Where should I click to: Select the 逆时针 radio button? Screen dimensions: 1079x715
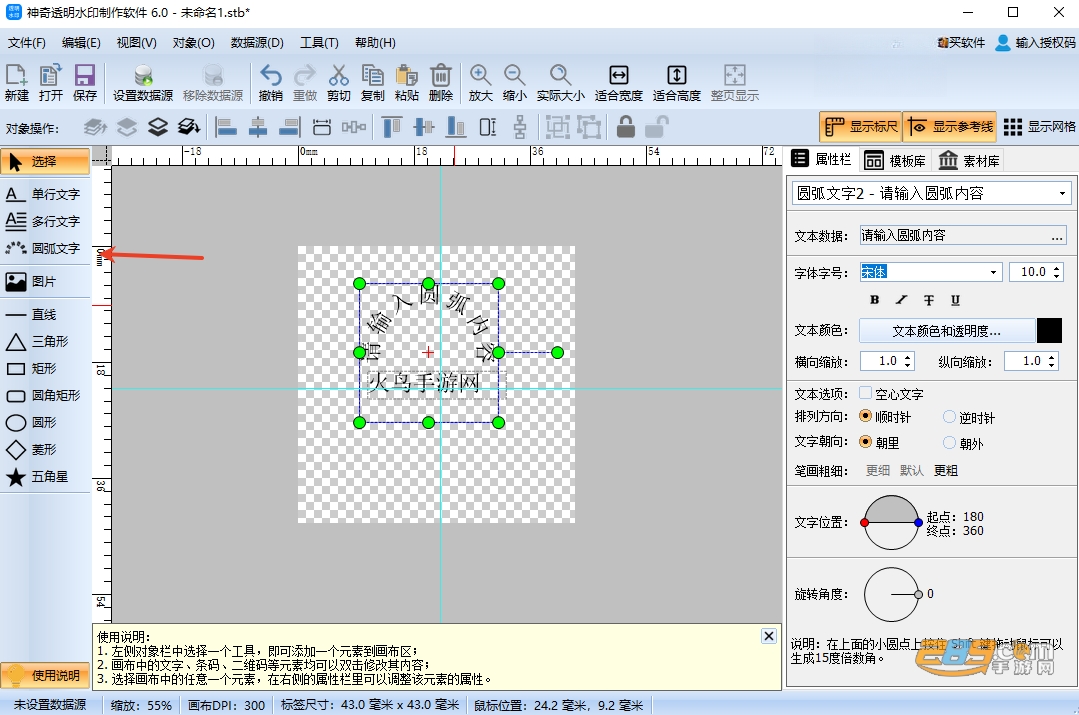[x=950, y=416]
